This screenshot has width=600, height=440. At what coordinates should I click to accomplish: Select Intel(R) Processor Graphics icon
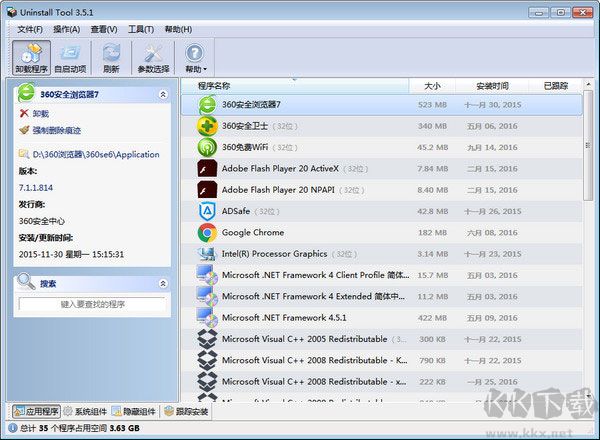[207, 254]
